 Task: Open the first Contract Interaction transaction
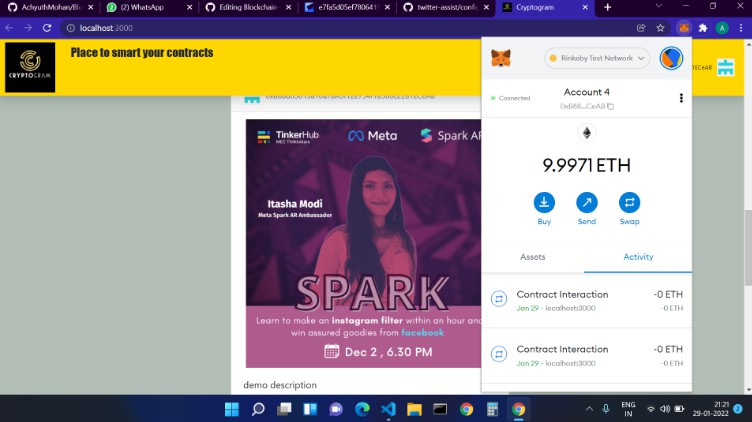tap(586, 300)
